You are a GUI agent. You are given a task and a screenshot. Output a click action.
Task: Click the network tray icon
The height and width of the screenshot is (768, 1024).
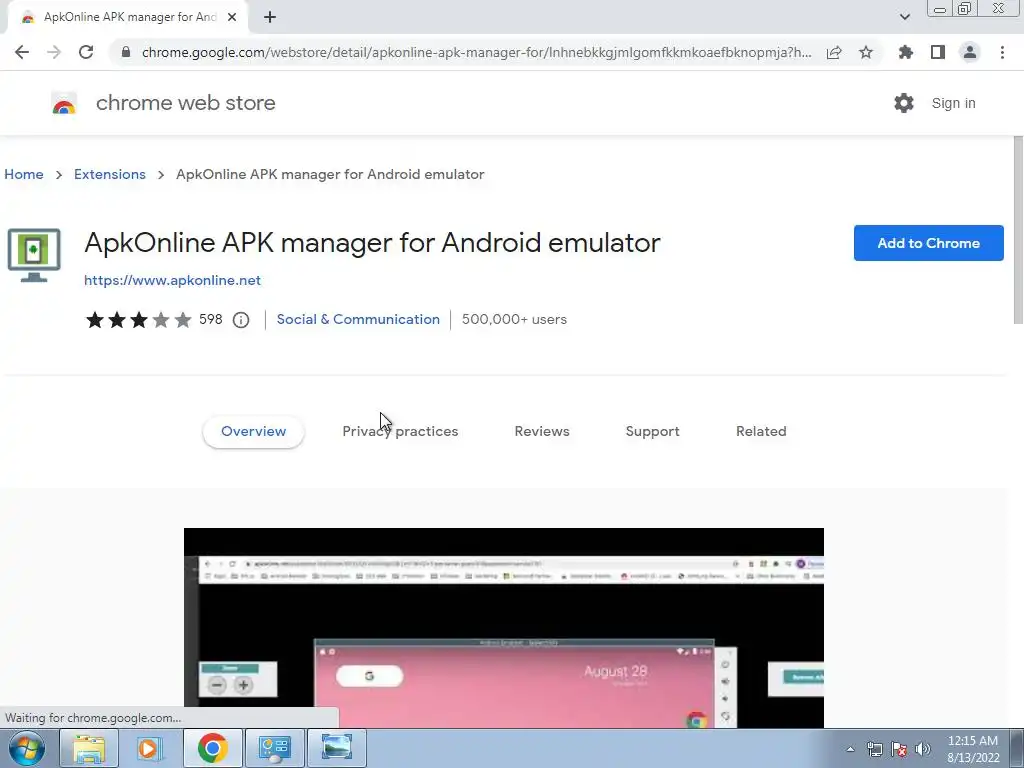pos(874,749)
